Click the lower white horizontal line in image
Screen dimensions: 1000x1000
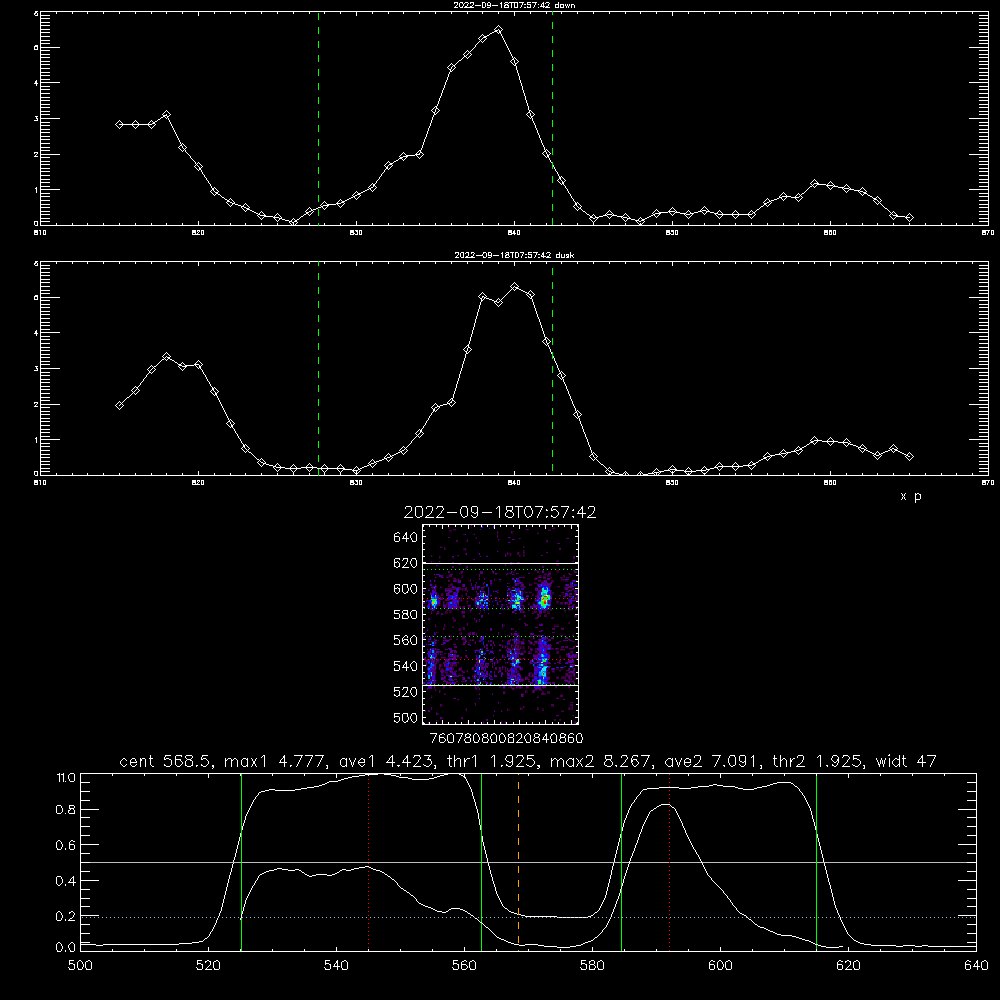point(501,685)
